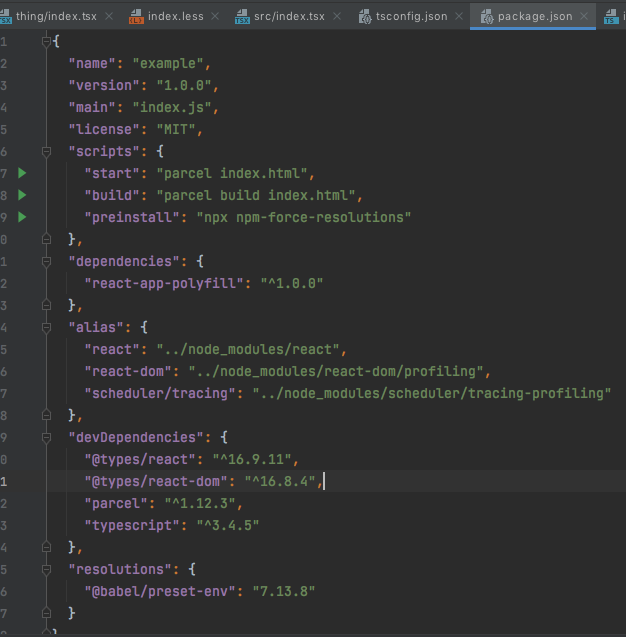The height and width of the screenshot is (637, 626).
Task: Collapse the alias block fold marker
Action: pos(46,327)
